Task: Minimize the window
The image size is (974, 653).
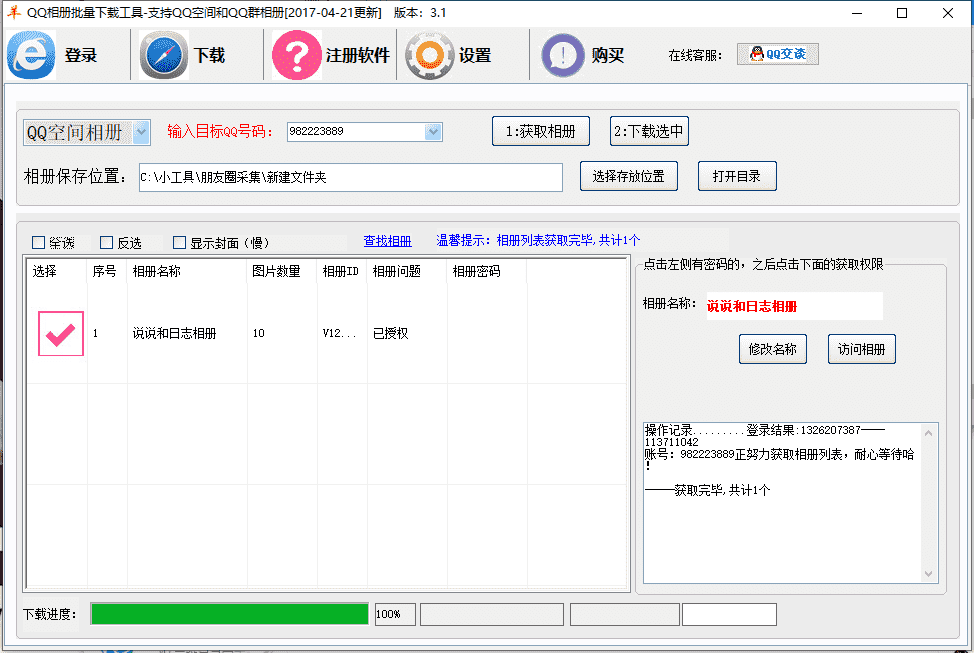Action: point(857,13)
